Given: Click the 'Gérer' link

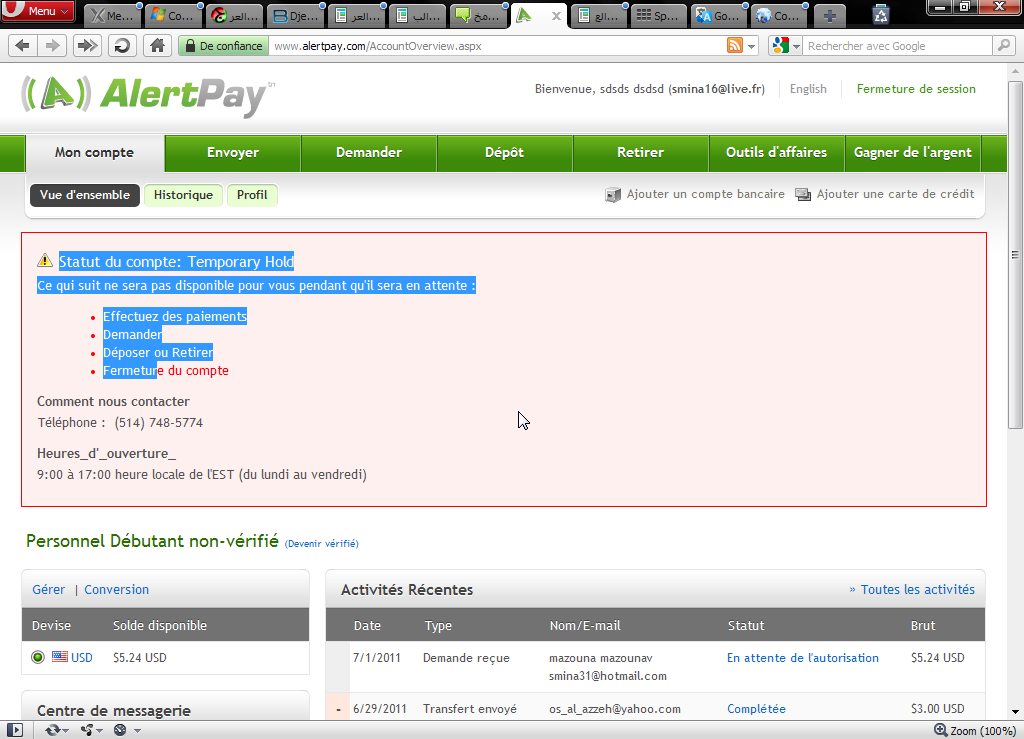Looking at the screenshot, I should click(x=48, y=590).
